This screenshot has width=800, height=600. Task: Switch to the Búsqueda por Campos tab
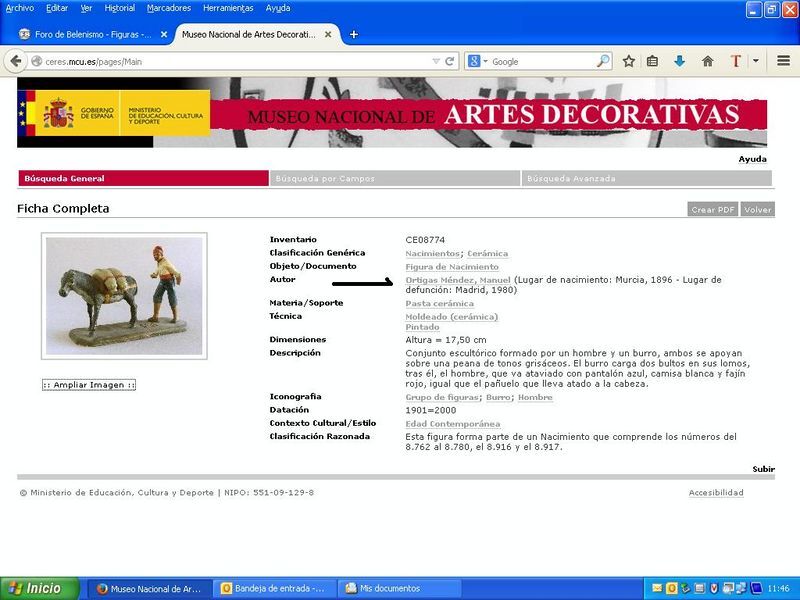pyautogui.click(x=325, y=179)
